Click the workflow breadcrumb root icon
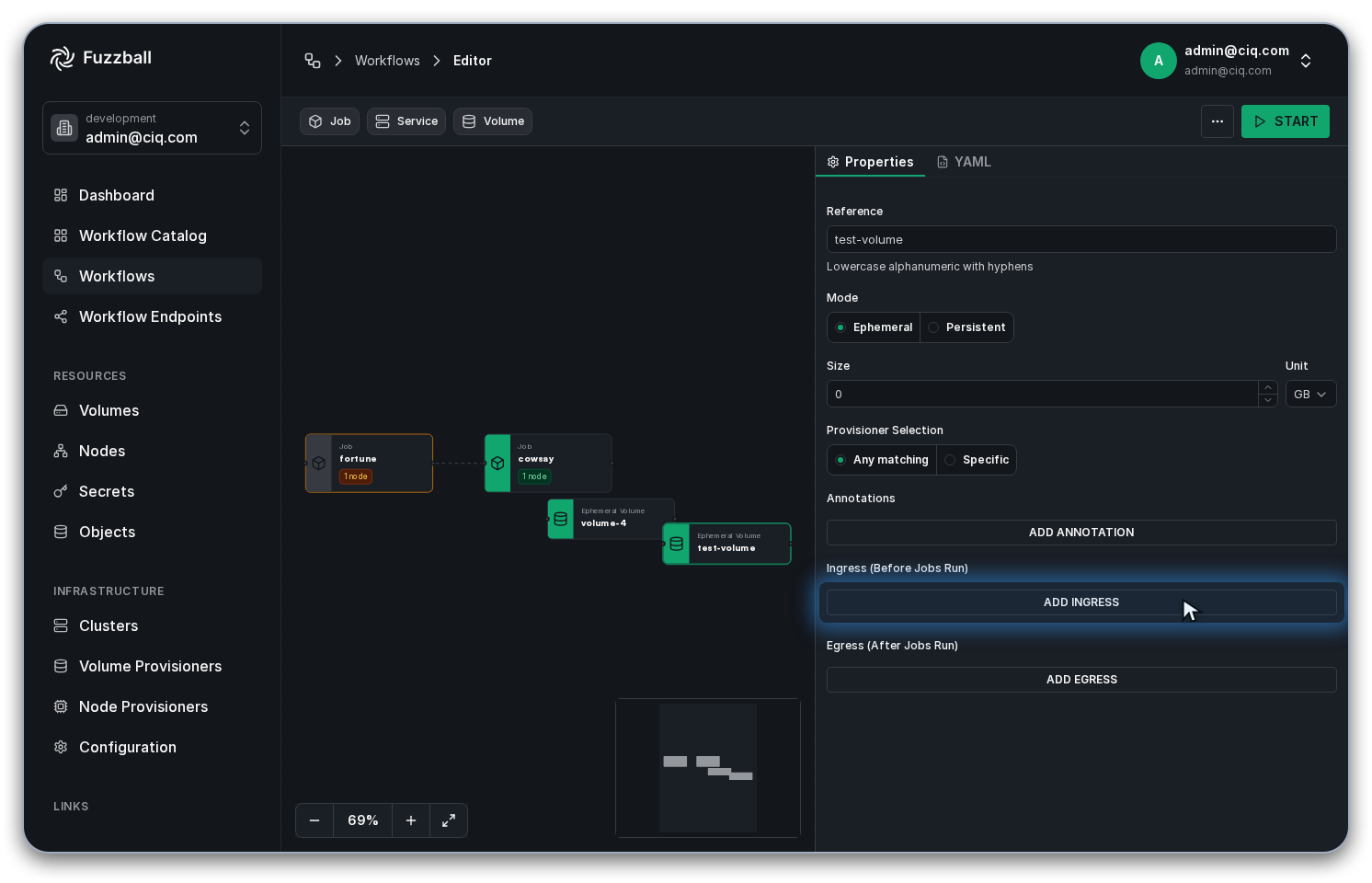This screenshot has width=1372, height=883. 313,61
